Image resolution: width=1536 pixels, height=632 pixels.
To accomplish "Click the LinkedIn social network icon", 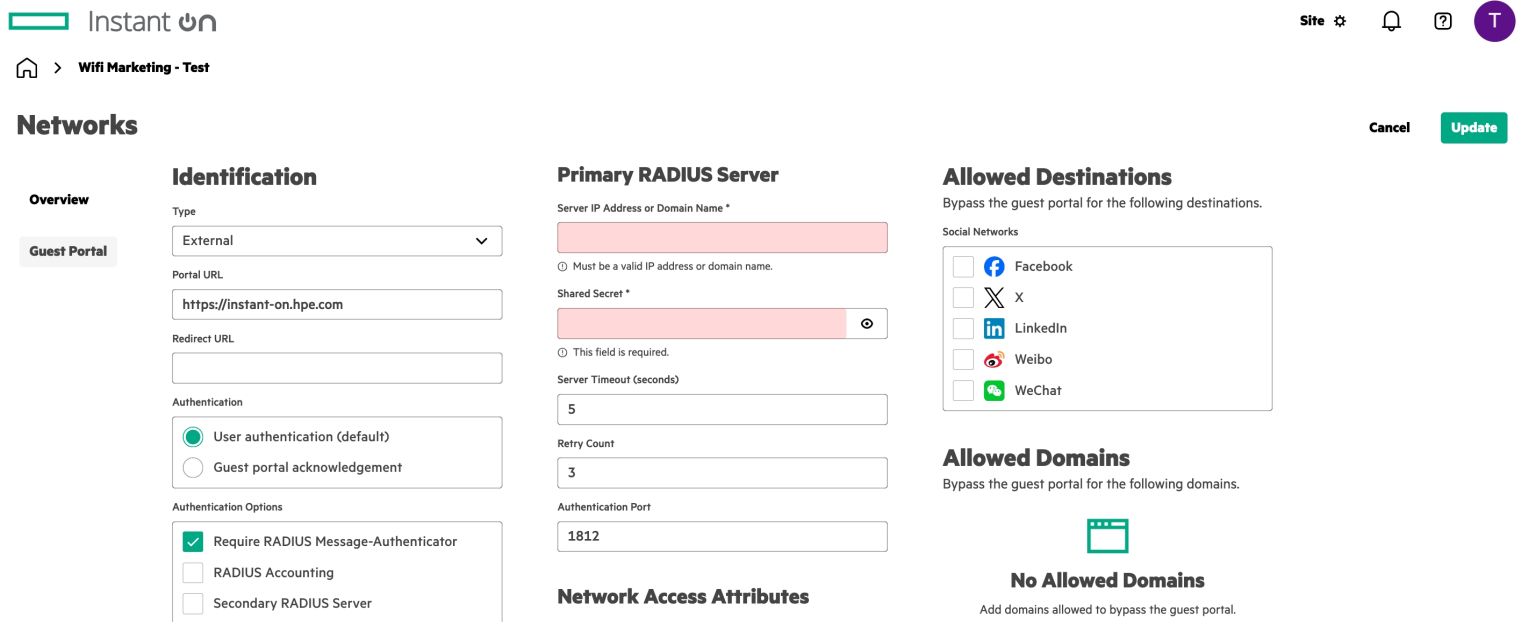I will pos(994,328).
